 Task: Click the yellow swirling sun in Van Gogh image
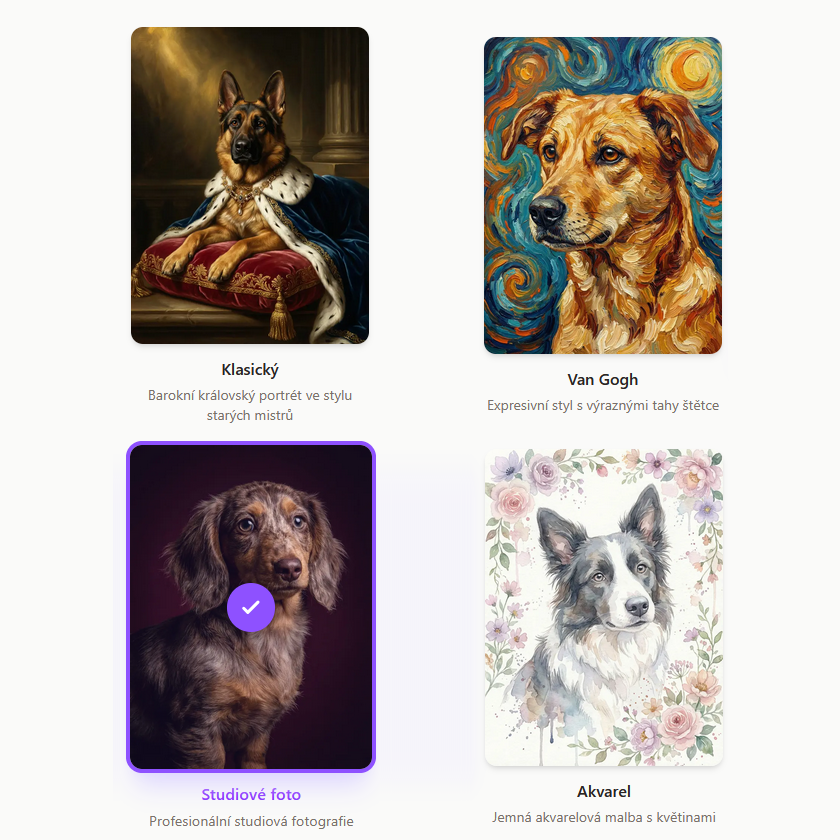click(689, 68)
